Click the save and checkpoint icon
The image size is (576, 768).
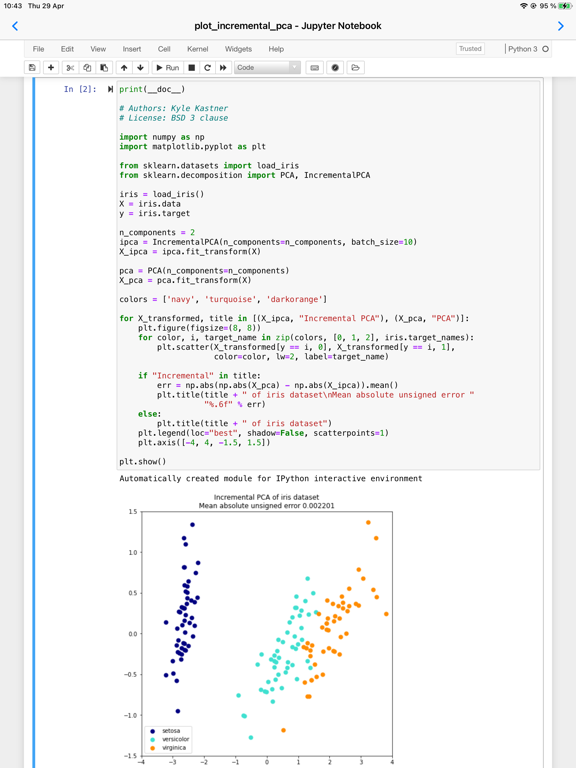[32, 68]
